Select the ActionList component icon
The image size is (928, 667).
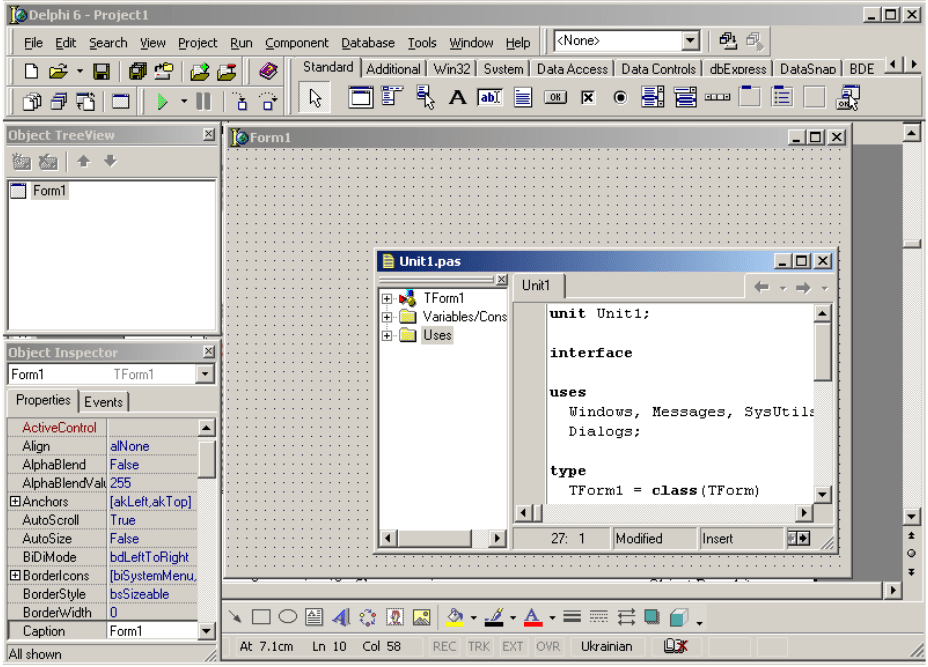848,97
